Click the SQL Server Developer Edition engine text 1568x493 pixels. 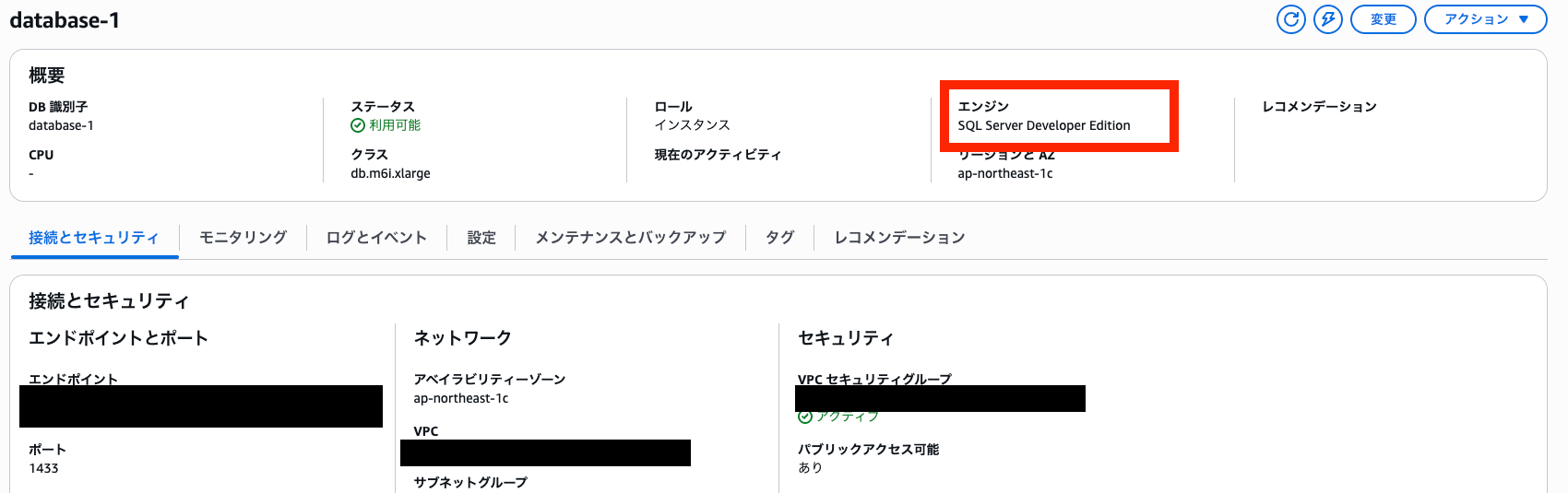[1043, 125]
